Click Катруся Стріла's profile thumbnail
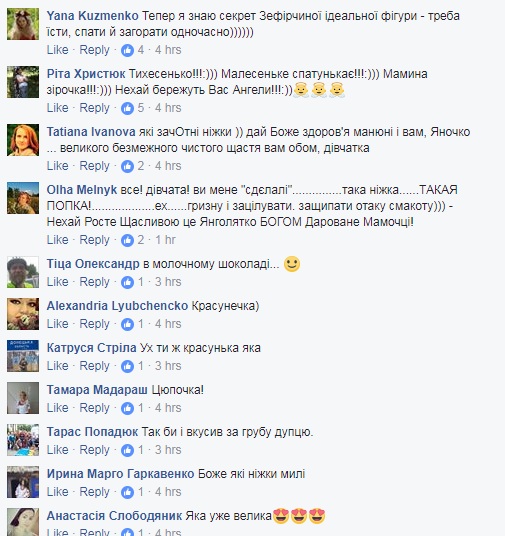Screen dimensions: 505x536 (23, 356)
